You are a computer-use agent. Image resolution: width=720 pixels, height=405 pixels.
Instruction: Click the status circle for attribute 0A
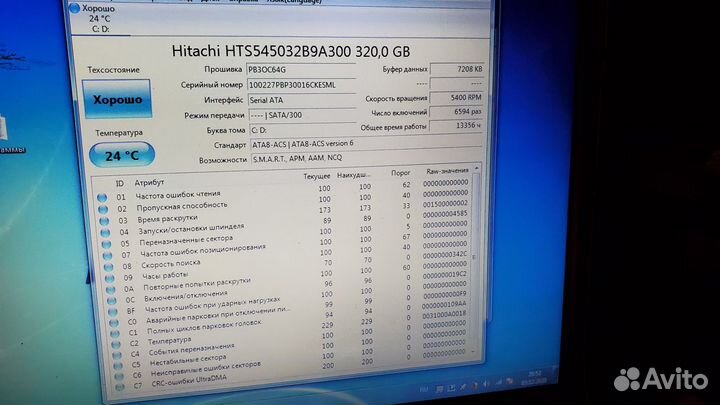coord(111,290)
